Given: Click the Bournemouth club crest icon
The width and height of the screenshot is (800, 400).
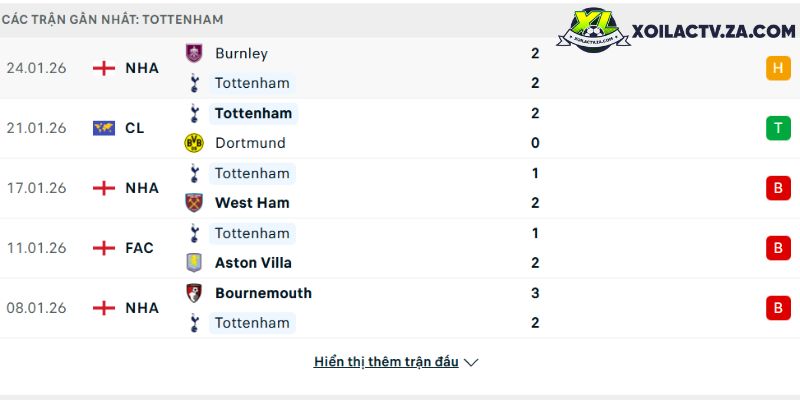Looking at the screenshot, I should click(x=194, y=293).
